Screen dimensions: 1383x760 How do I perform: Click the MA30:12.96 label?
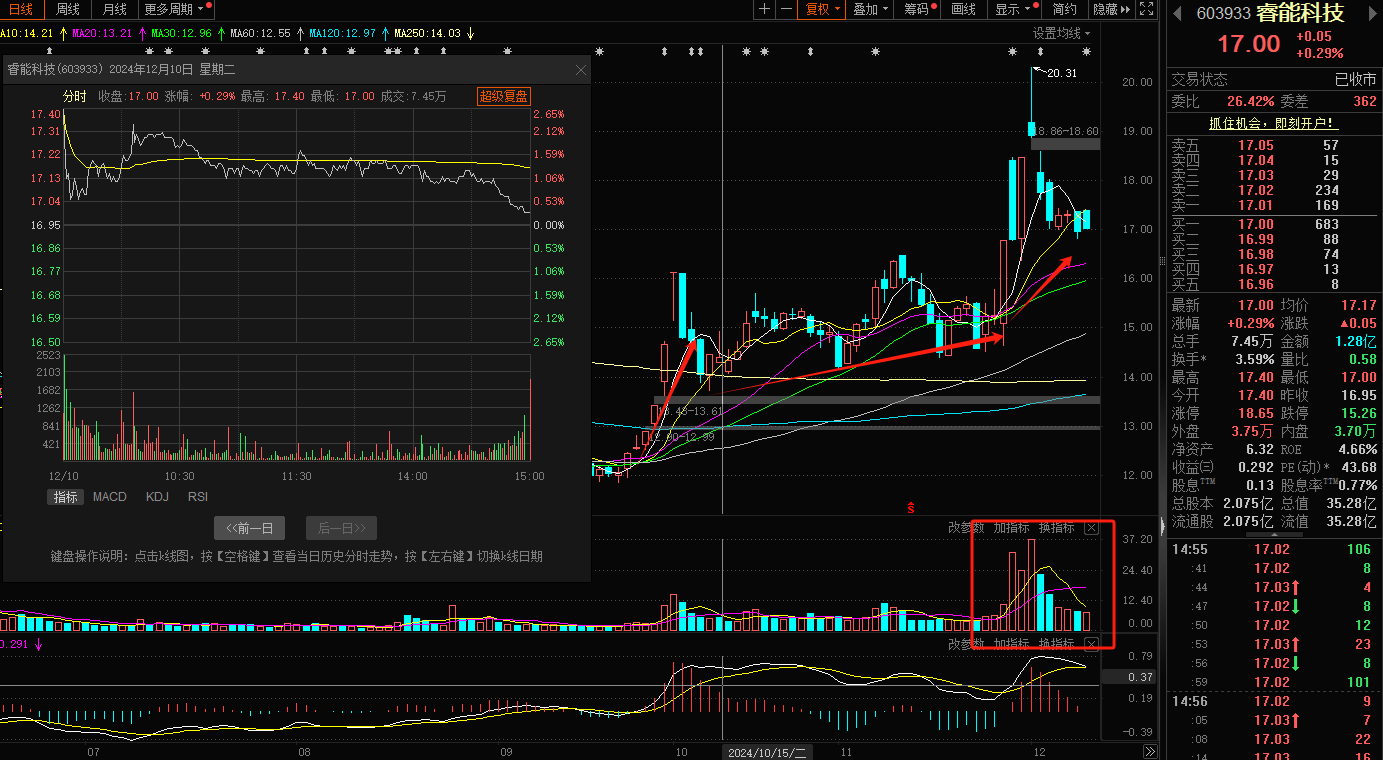(181, 33)
